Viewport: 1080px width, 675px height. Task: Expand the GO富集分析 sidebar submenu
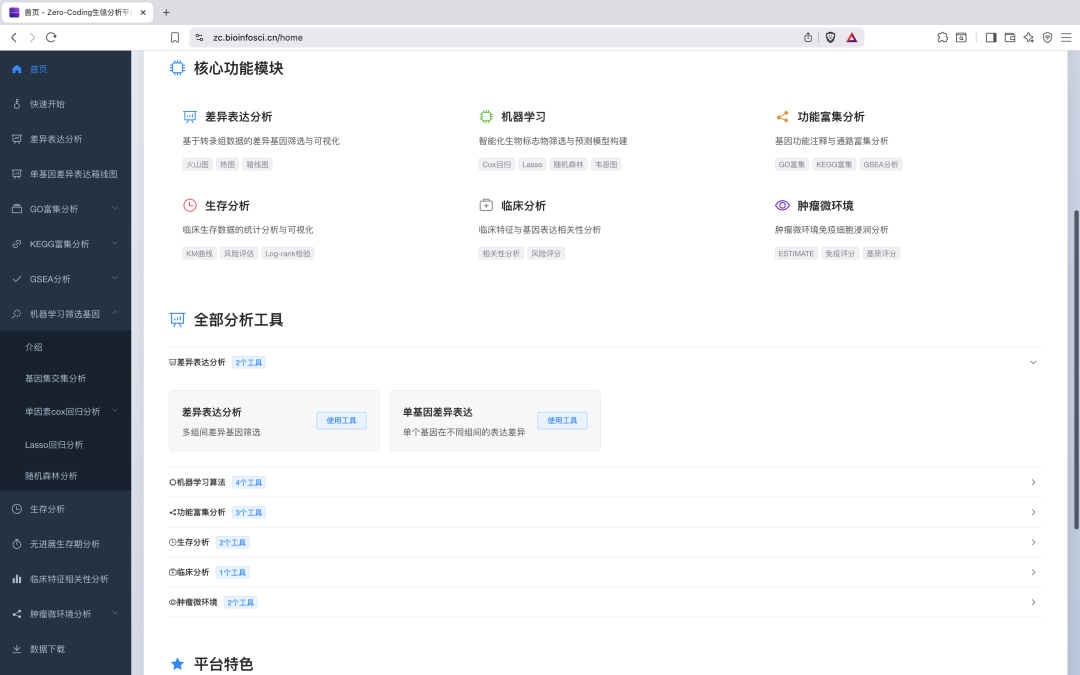tap(115, 209)
